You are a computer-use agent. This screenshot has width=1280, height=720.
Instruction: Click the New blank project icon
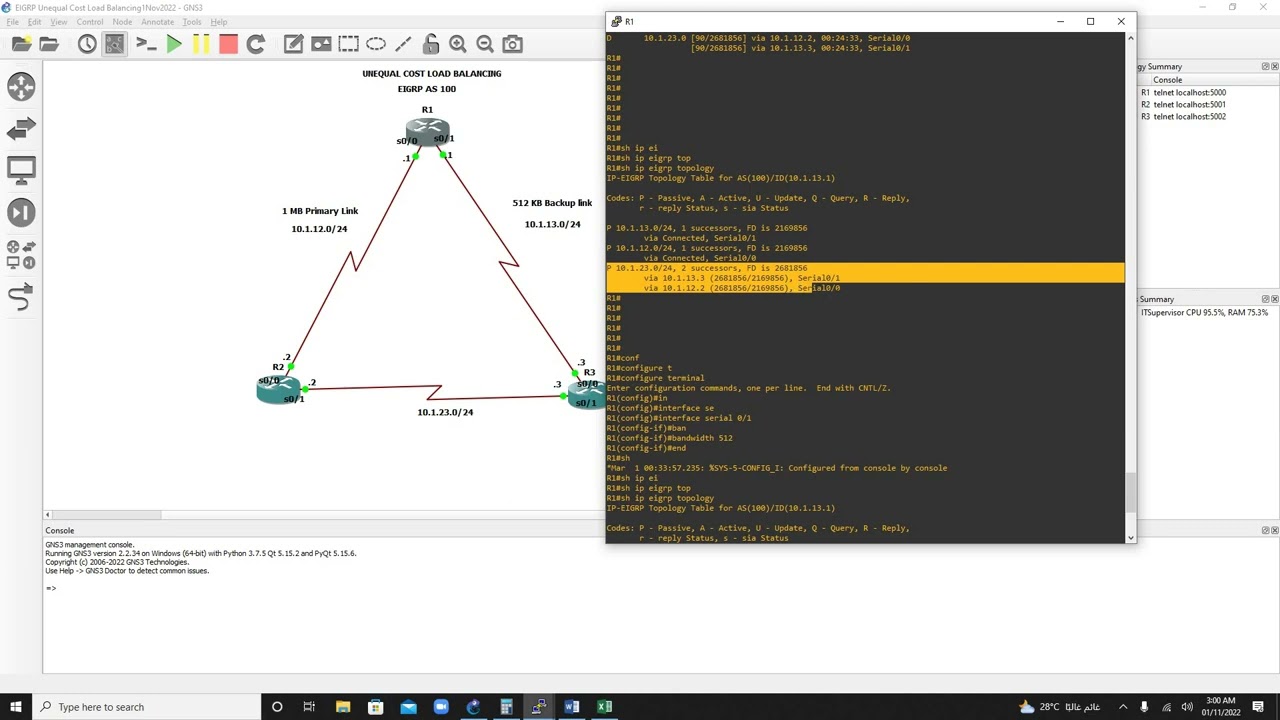click(21, 44)
